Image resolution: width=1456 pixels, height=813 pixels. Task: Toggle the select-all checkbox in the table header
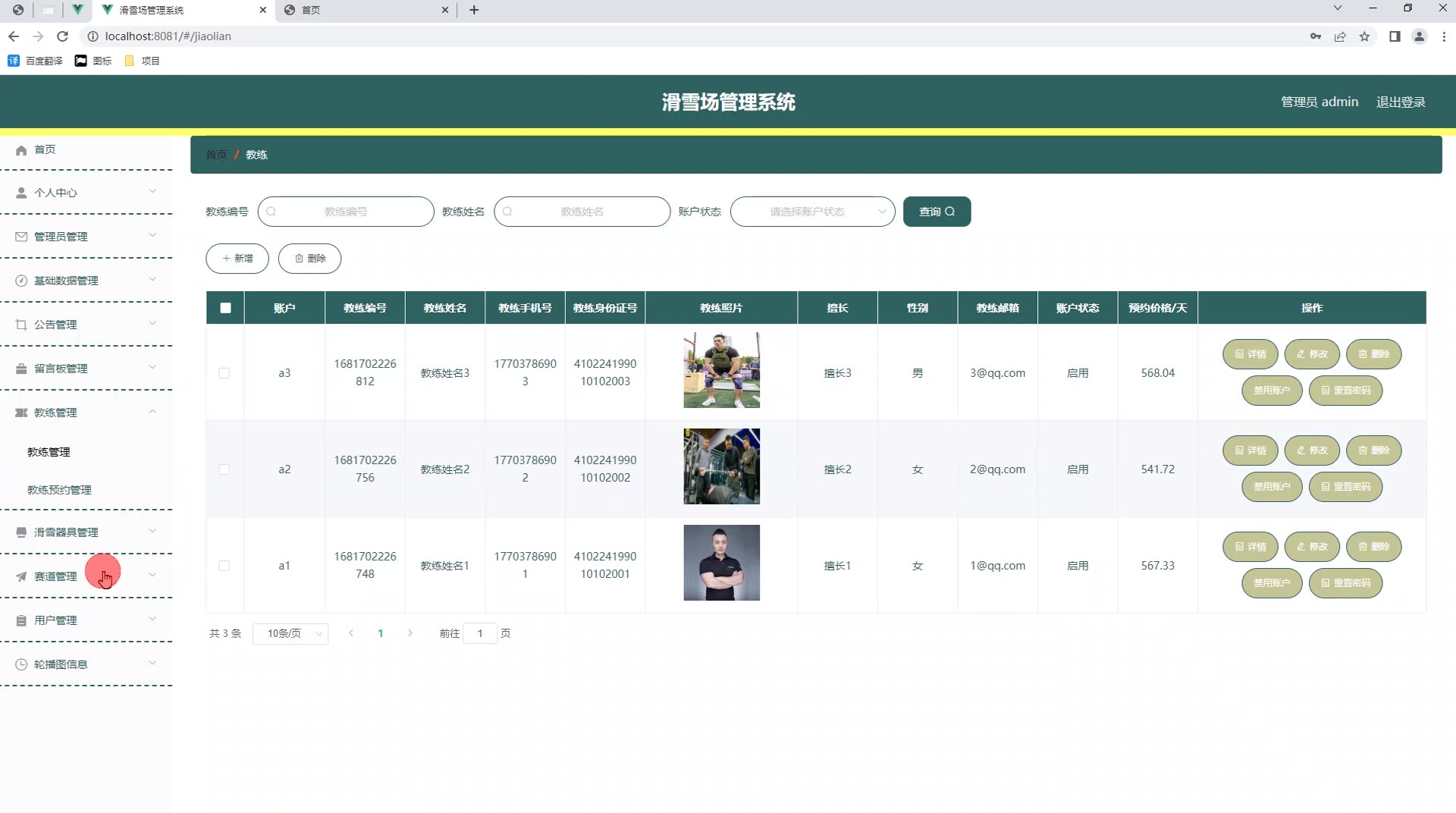coord(225,308)
